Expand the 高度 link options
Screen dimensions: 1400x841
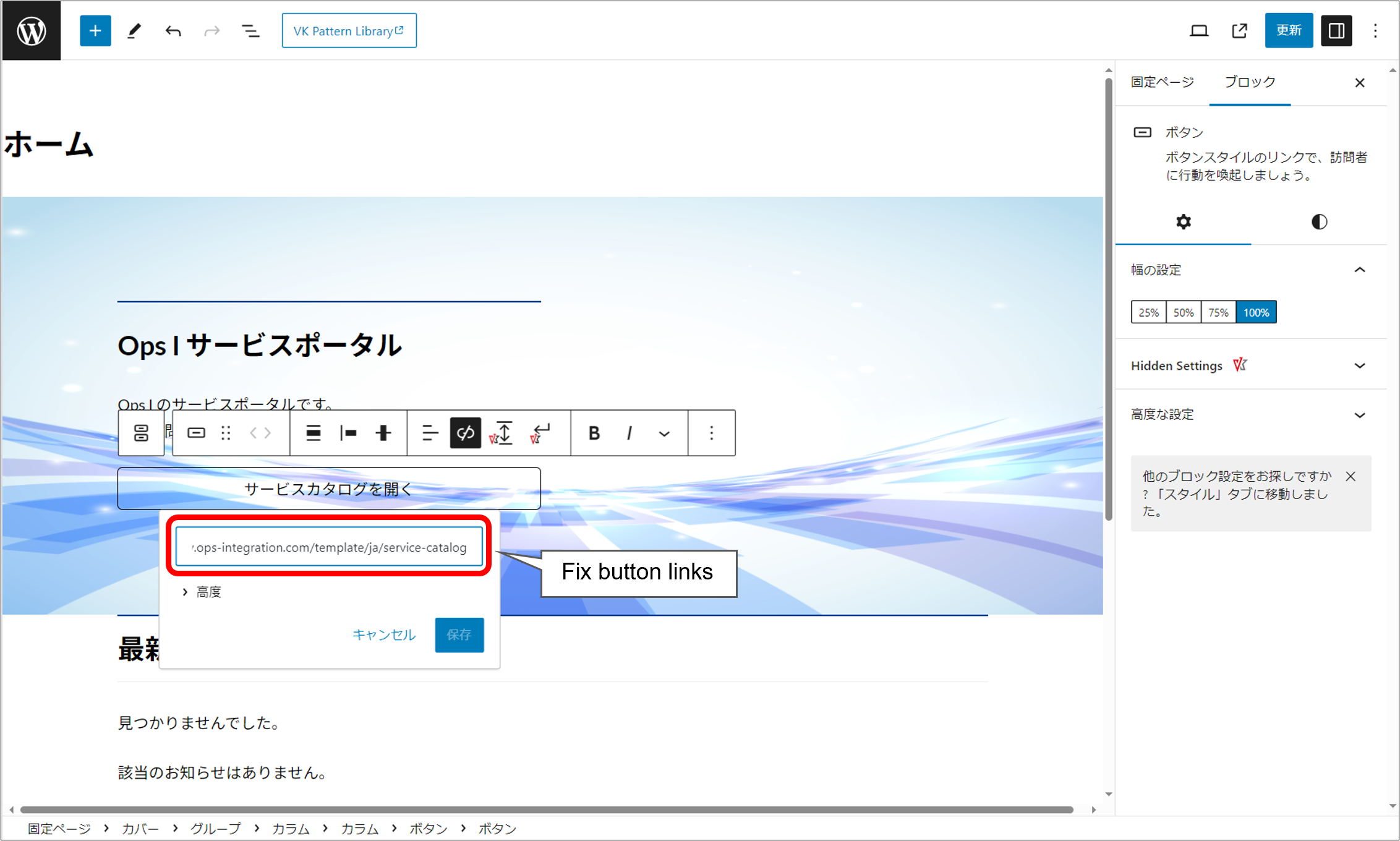tap(202, 592)
